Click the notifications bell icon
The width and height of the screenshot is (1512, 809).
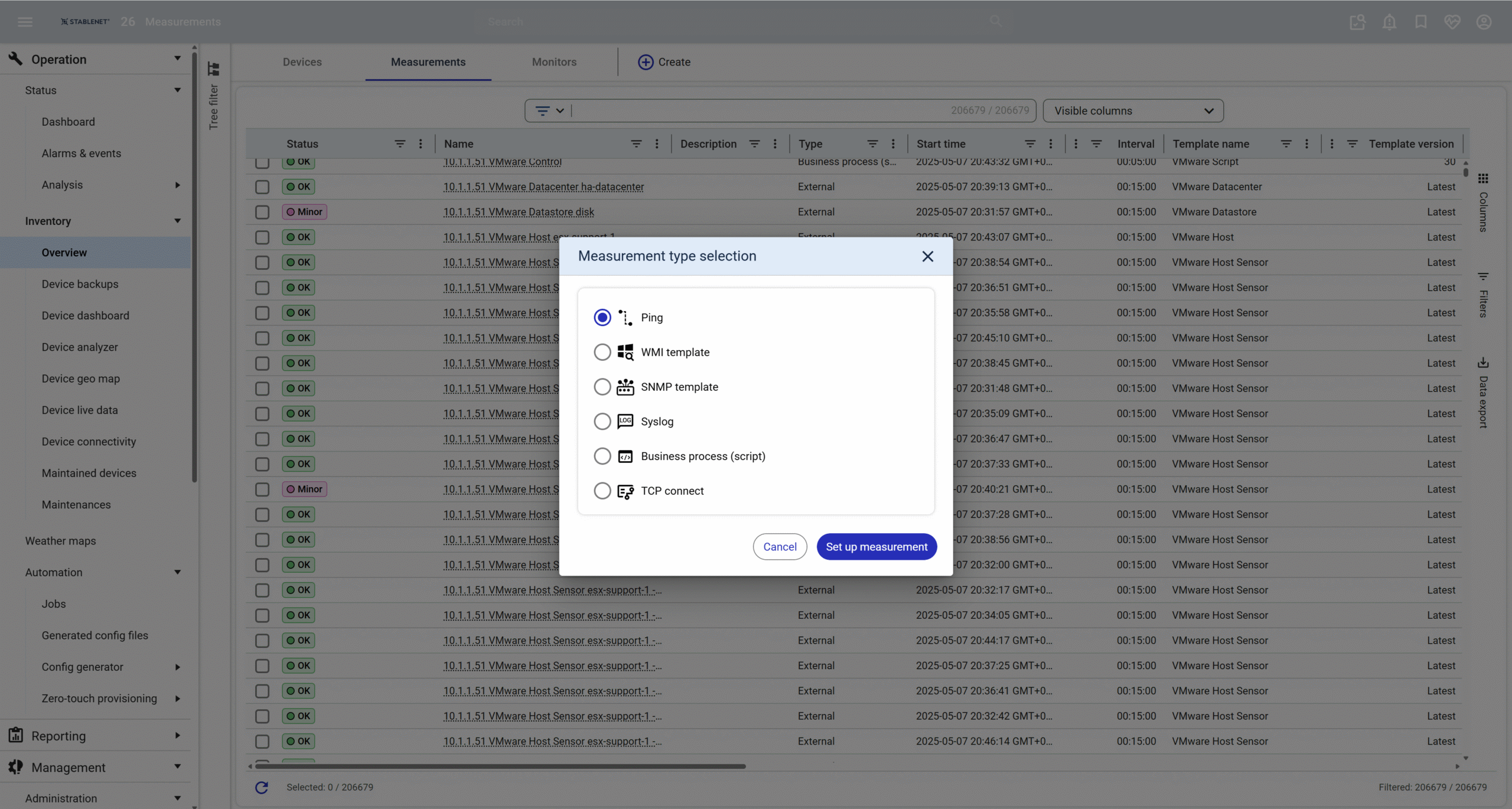coord(1389,22)
